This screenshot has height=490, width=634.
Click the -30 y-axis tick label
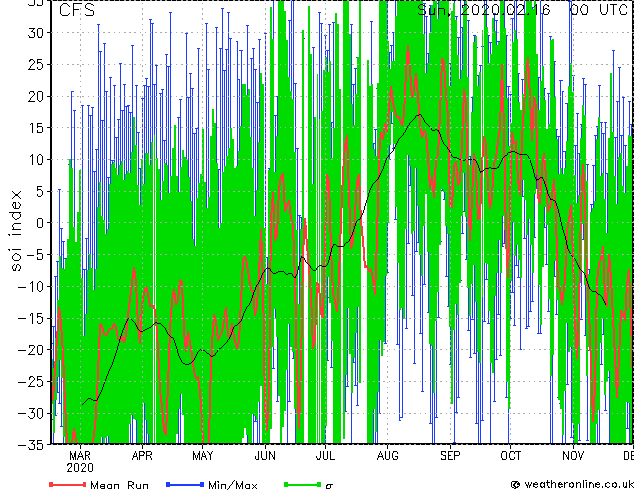31,413
